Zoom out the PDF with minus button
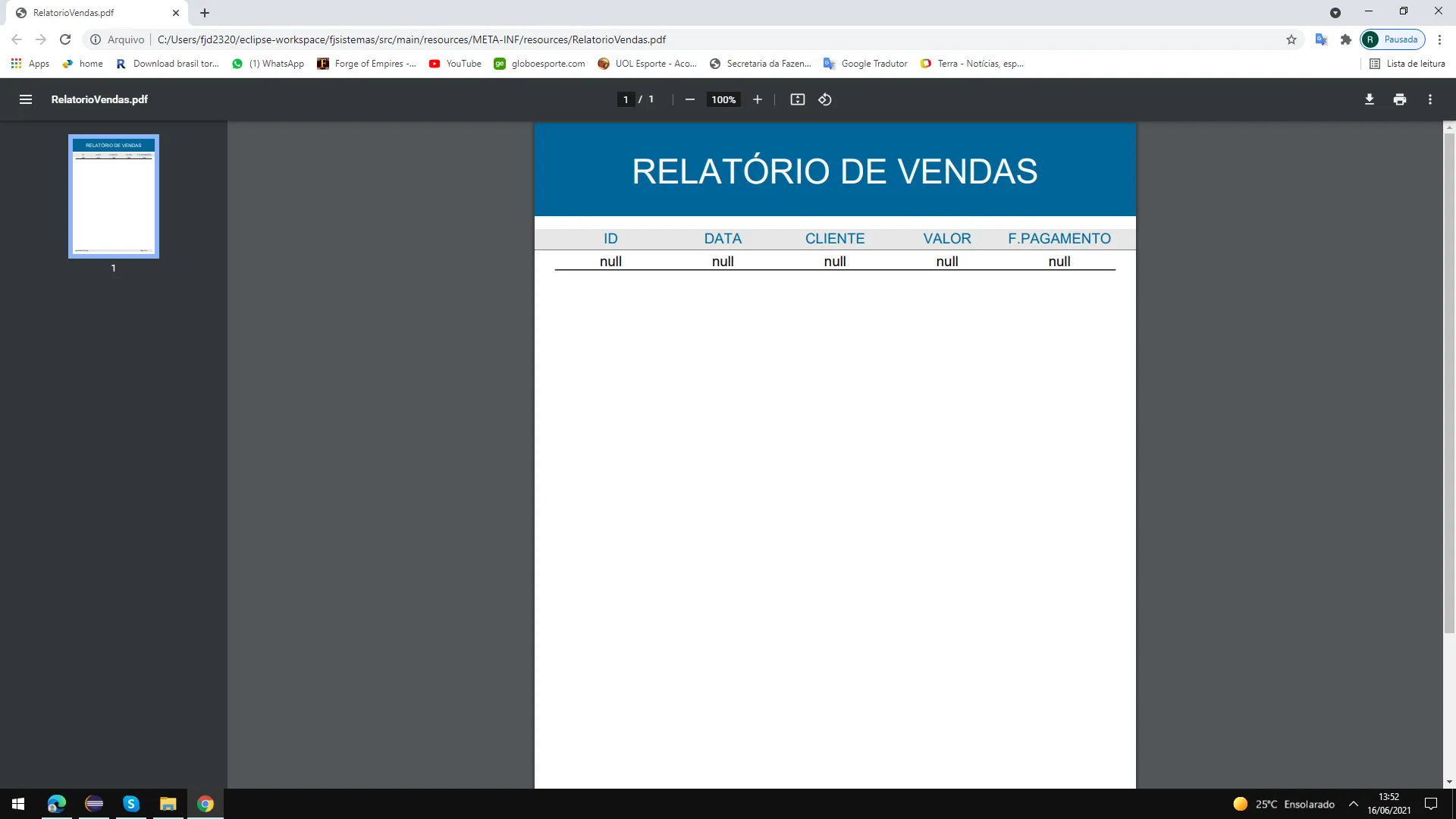The width and height of the screenshot is (1456, 819). coord(689,99)
